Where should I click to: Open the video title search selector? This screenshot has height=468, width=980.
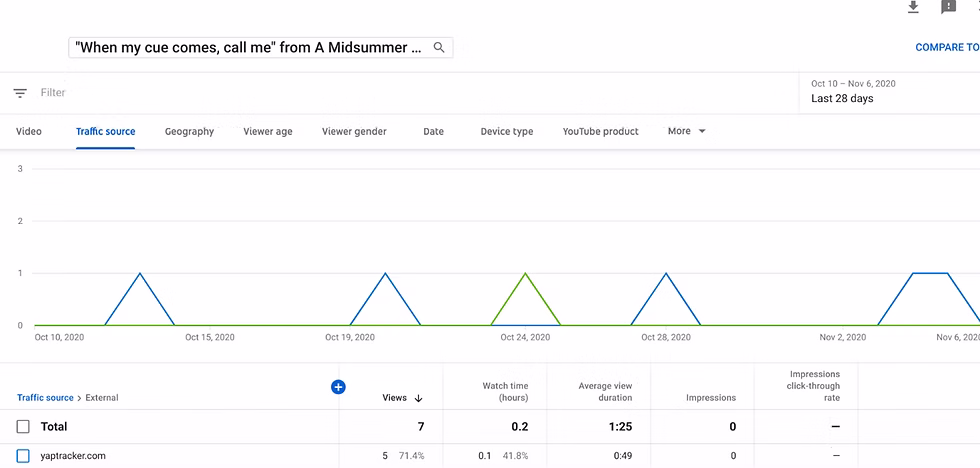pos(248,47)
